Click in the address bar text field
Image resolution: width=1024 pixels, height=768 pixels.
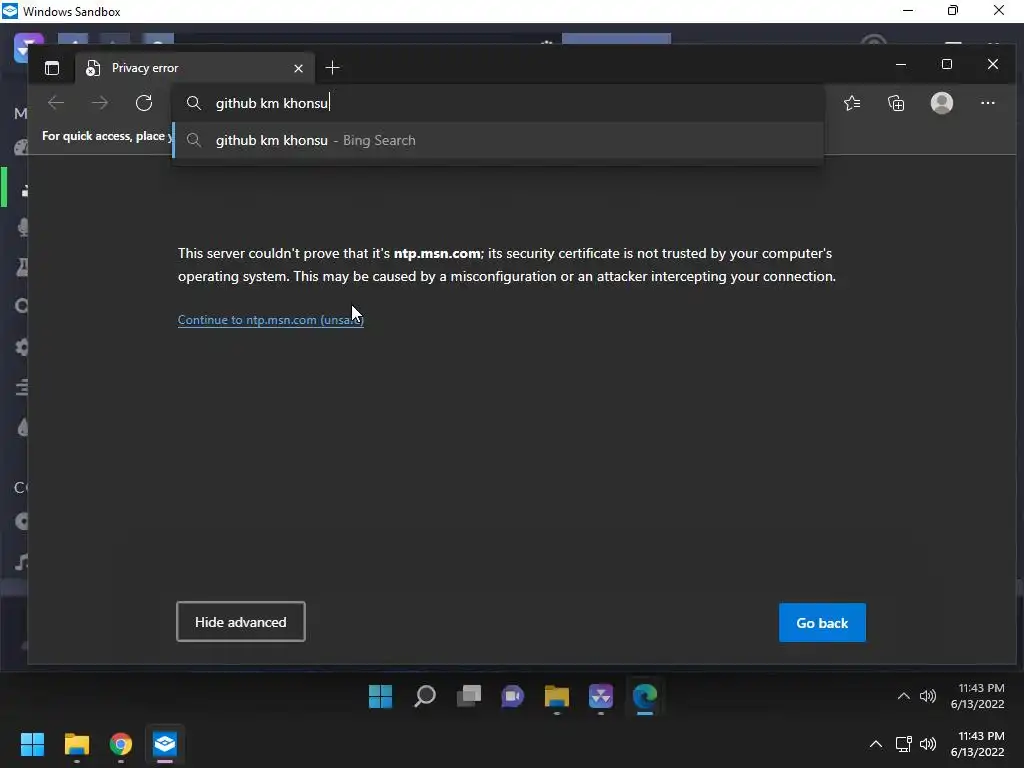click(498, 103)
